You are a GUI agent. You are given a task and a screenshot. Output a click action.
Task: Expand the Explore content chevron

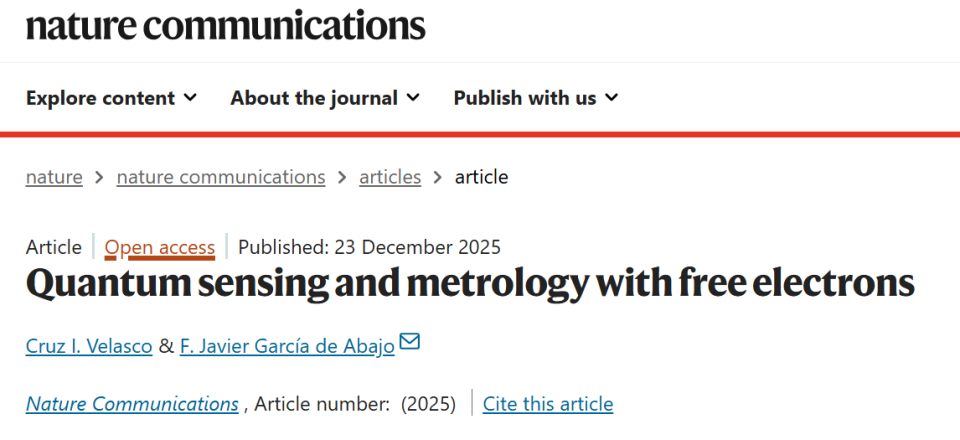[x=190, y=98]
